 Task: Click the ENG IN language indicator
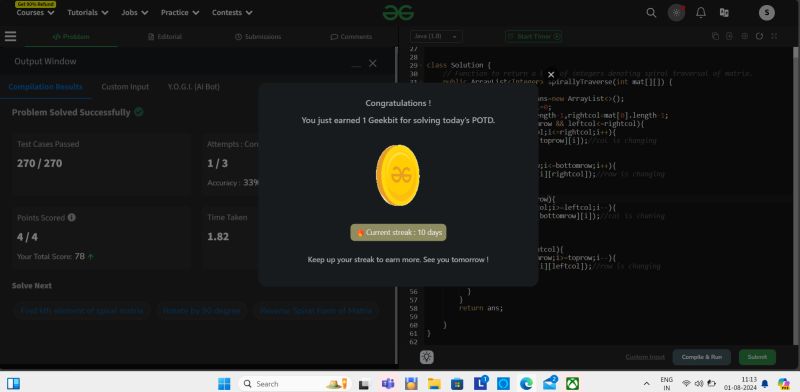click(x=666, y=383)
